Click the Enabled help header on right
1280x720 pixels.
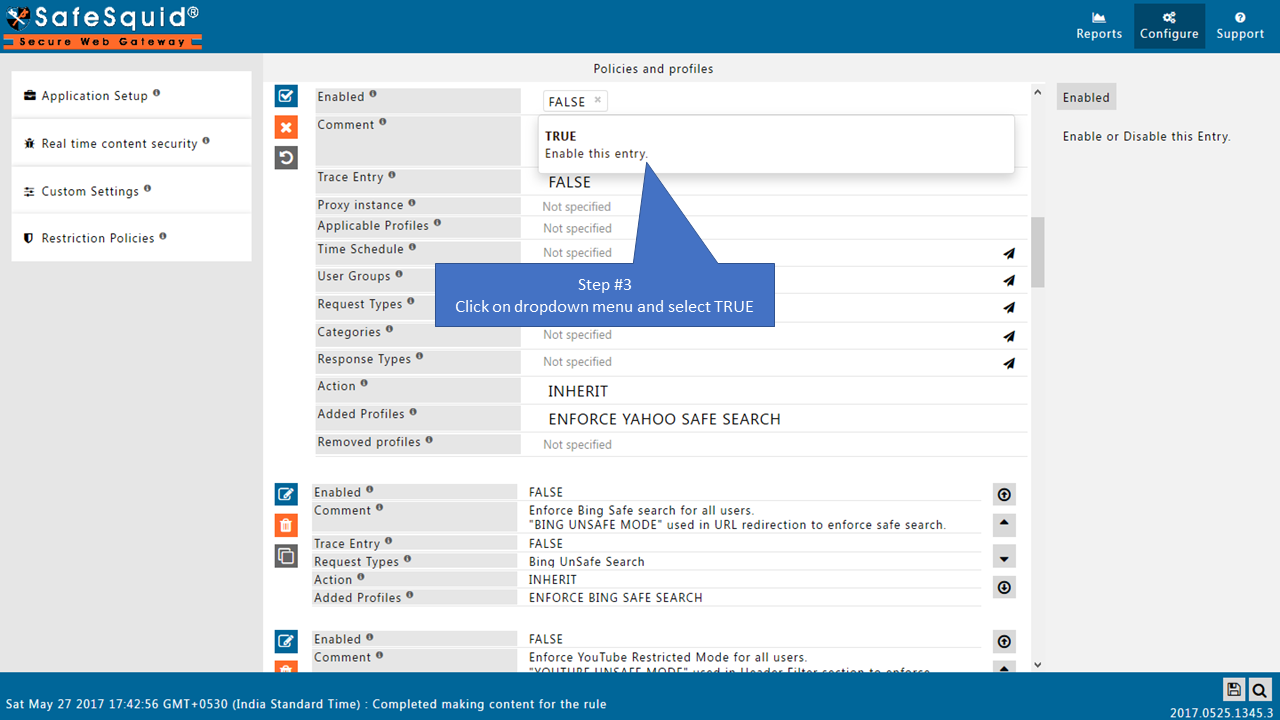pos(1086,97)
